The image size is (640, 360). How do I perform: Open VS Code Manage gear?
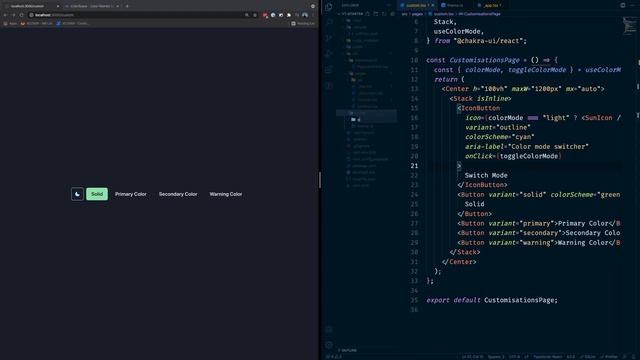click(329, 345)
